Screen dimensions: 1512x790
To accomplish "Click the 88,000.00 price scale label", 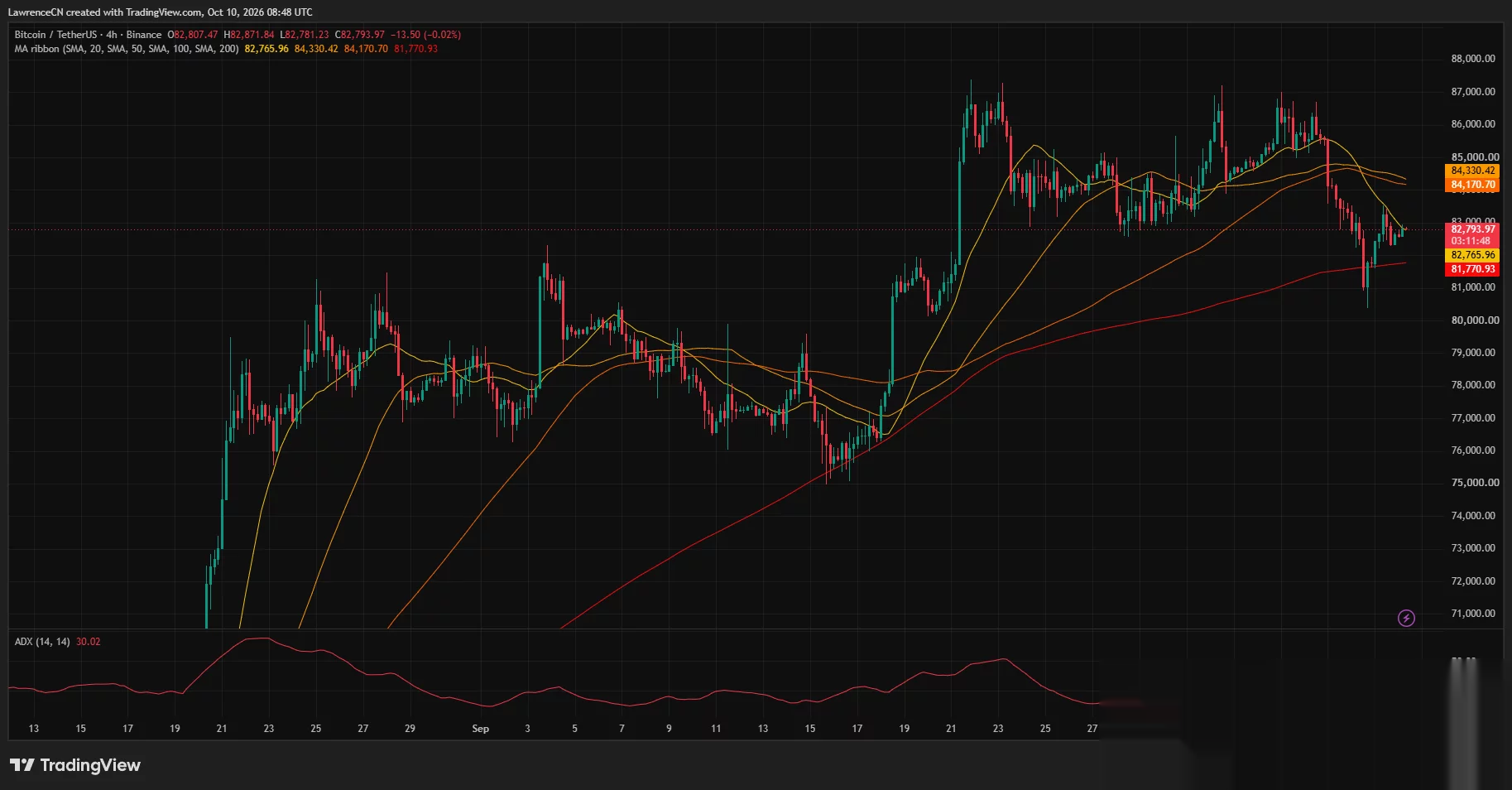I will pyautogui.click(x=1473, y=59).
